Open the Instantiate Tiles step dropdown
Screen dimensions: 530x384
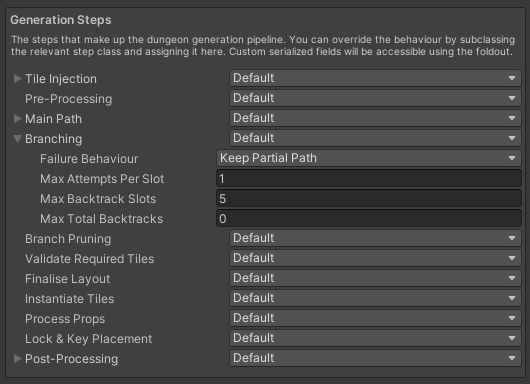coord(375,298)
